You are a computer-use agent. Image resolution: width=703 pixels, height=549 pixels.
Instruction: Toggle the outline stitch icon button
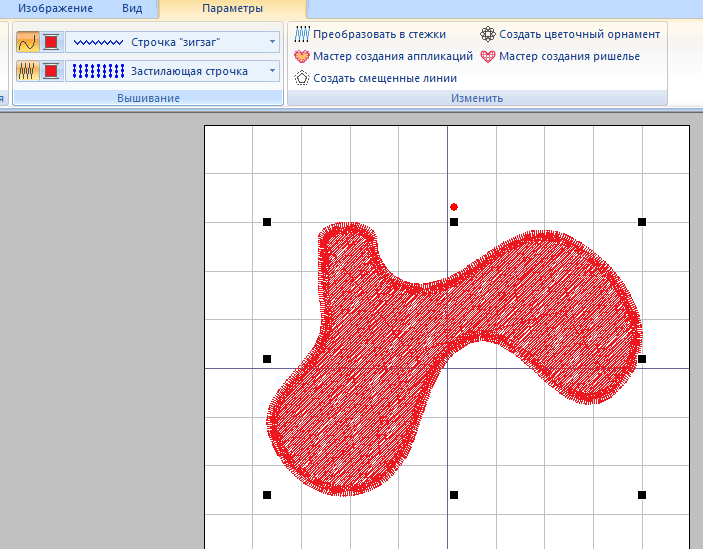(27, 43)
